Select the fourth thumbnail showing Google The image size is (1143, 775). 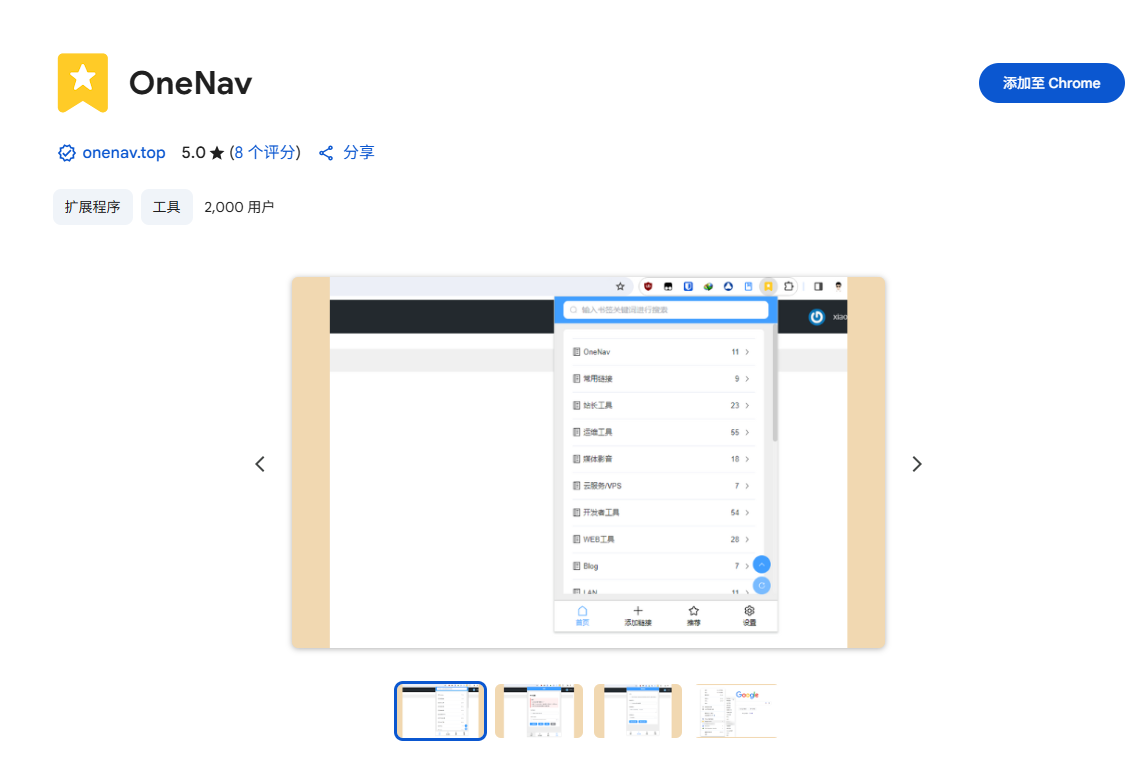tap(736, 711)
